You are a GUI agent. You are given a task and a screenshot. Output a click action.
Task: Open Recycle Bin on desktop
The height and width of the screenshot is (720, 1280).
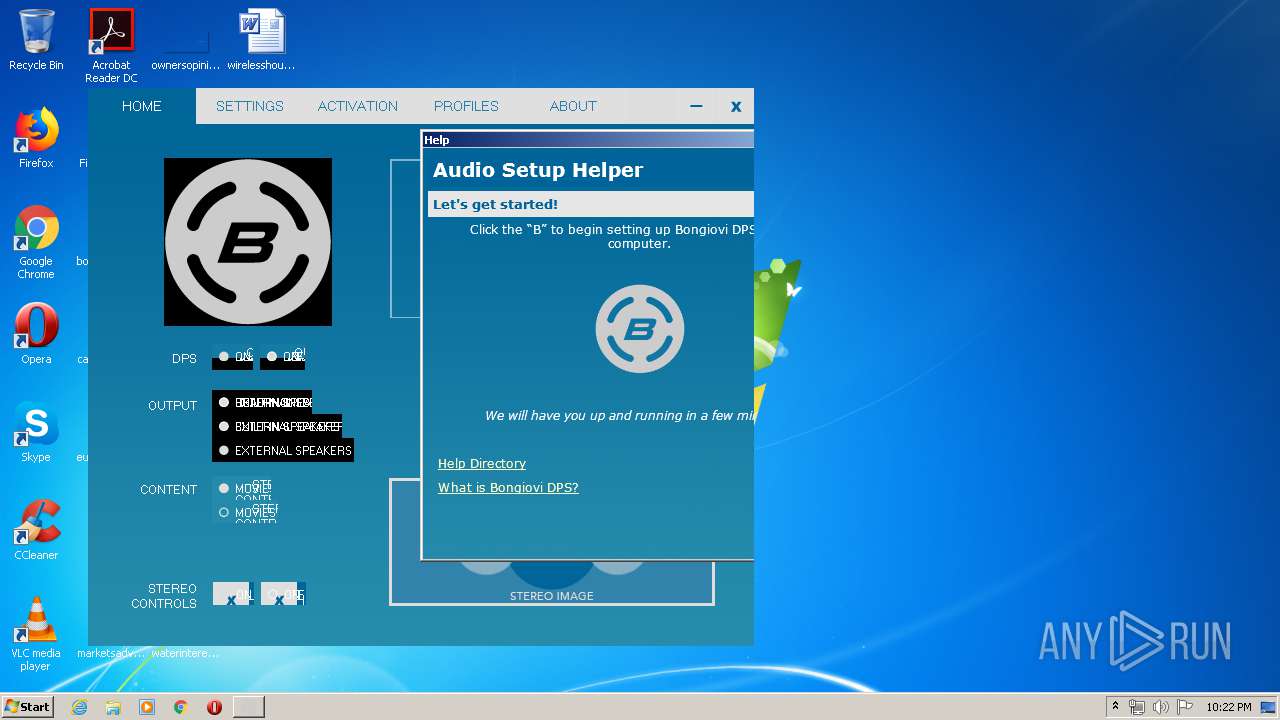pyautogui.click(x=36, y=40)
